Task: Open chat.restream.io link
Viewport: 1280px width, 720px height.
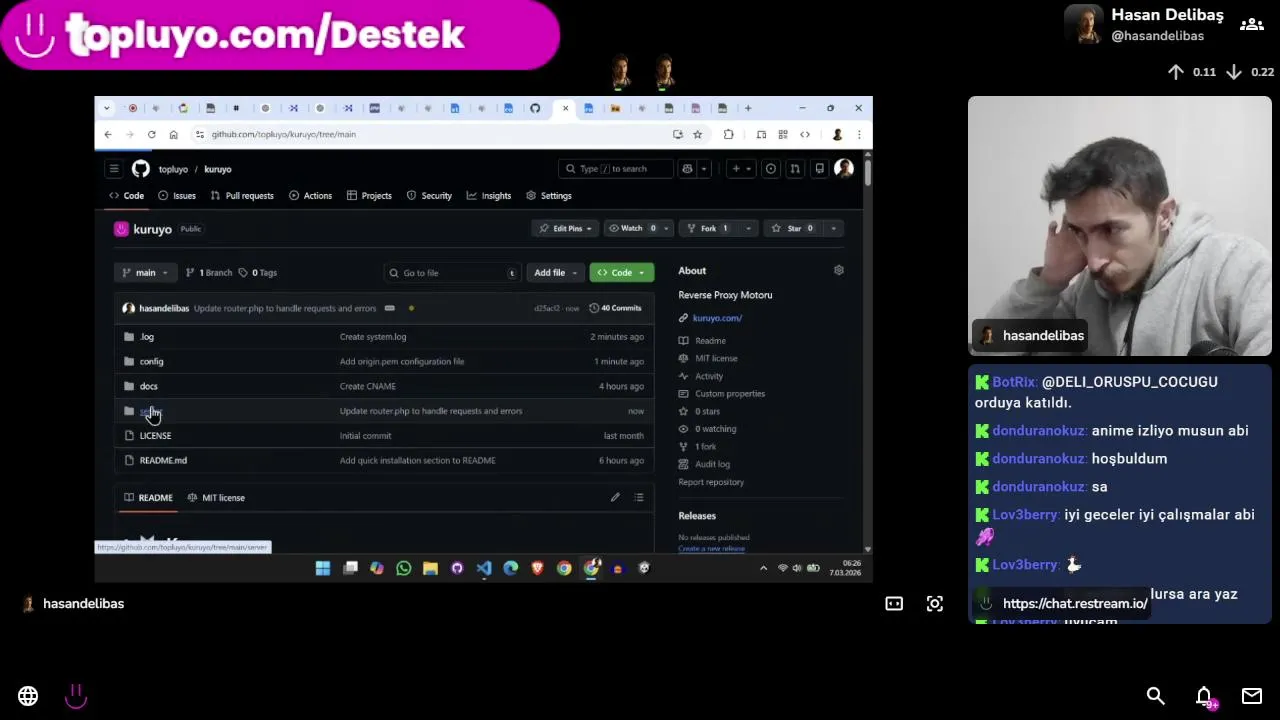Action: pos(1075,603)
